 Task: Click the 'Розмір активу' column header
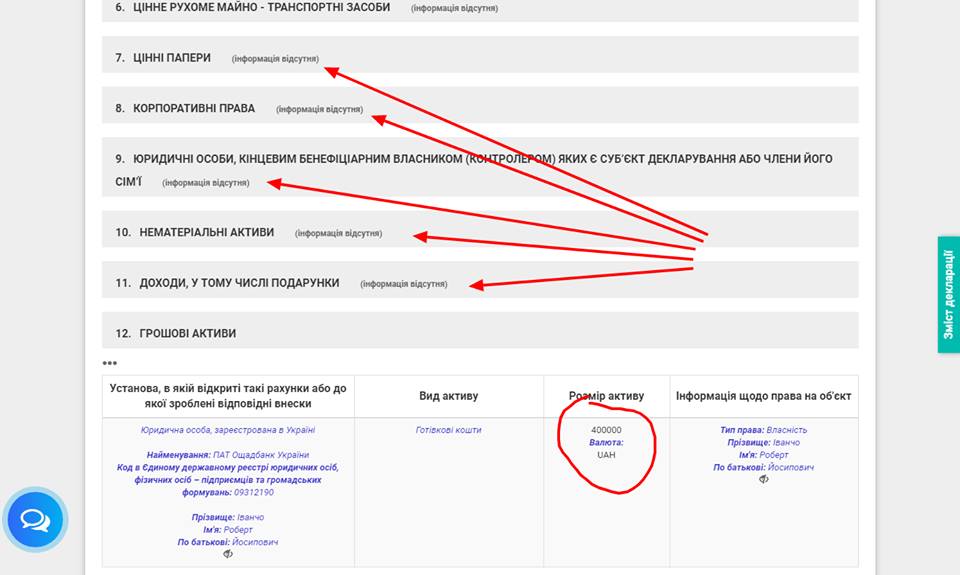[x=607, y=396]
